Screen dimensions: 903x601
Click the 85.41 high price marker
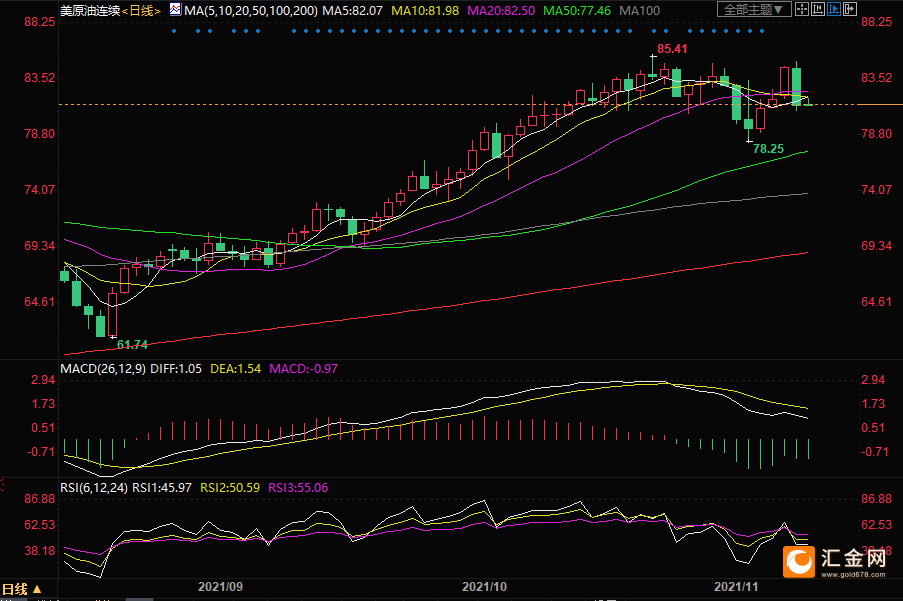(673, 49)
